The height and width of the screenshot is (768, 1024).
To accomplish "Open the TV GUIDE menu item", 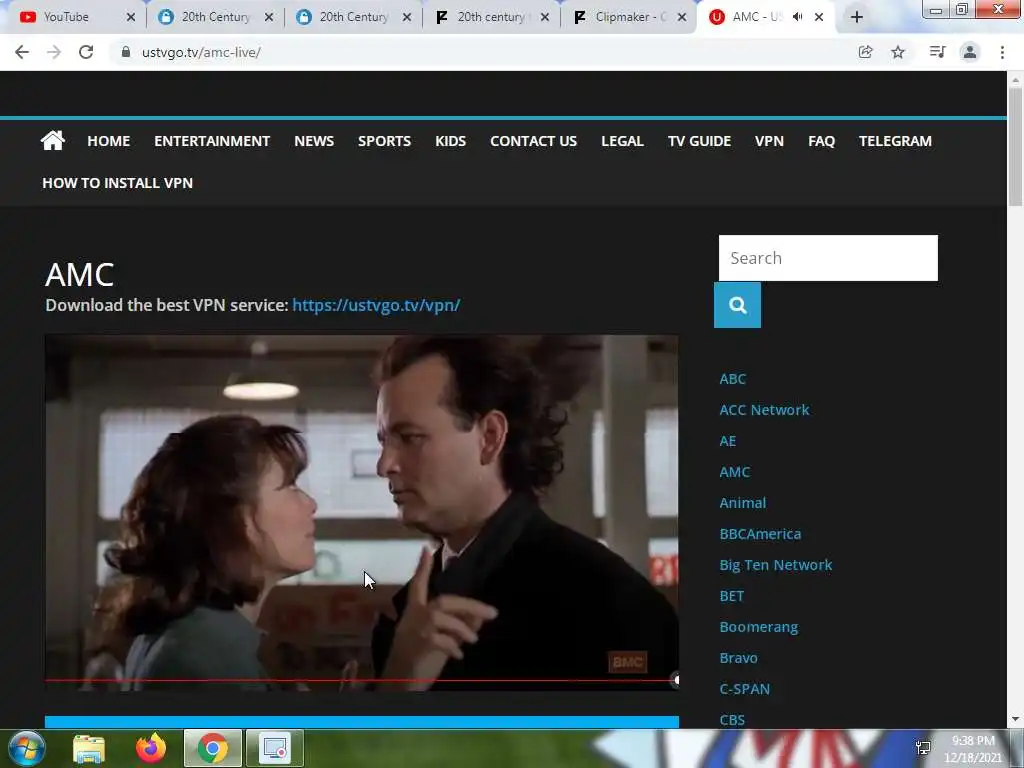I will 699,141.
